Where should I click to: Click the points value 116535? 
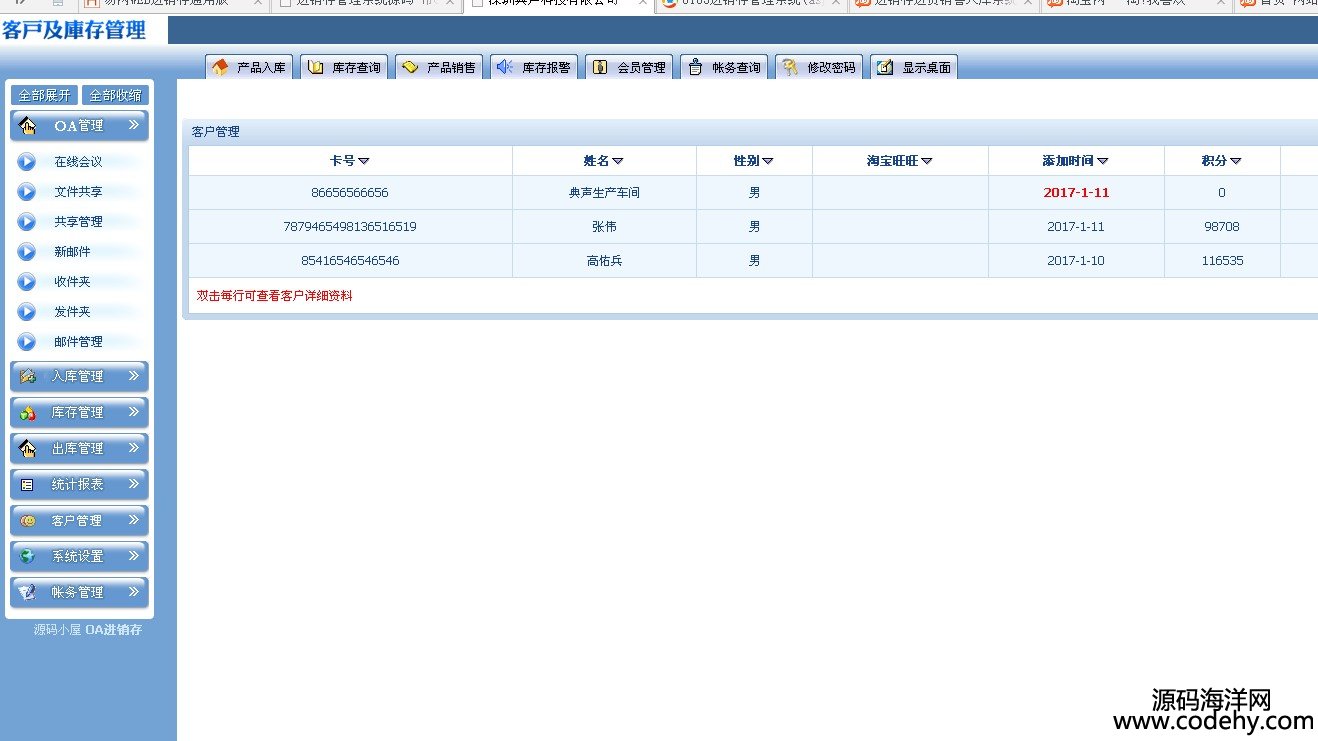pos(1222,261)
